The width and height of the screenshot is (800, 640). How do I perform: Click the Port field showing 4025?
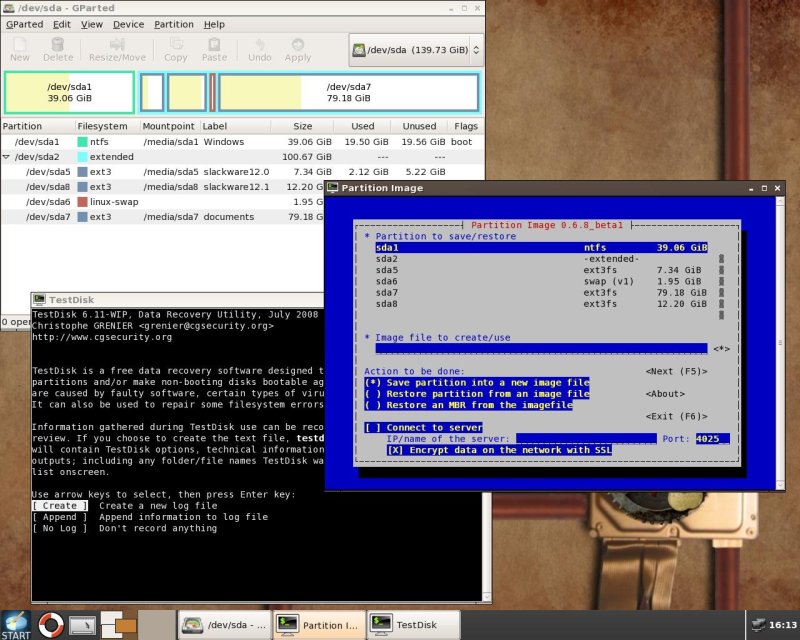(x=713, y=439)
